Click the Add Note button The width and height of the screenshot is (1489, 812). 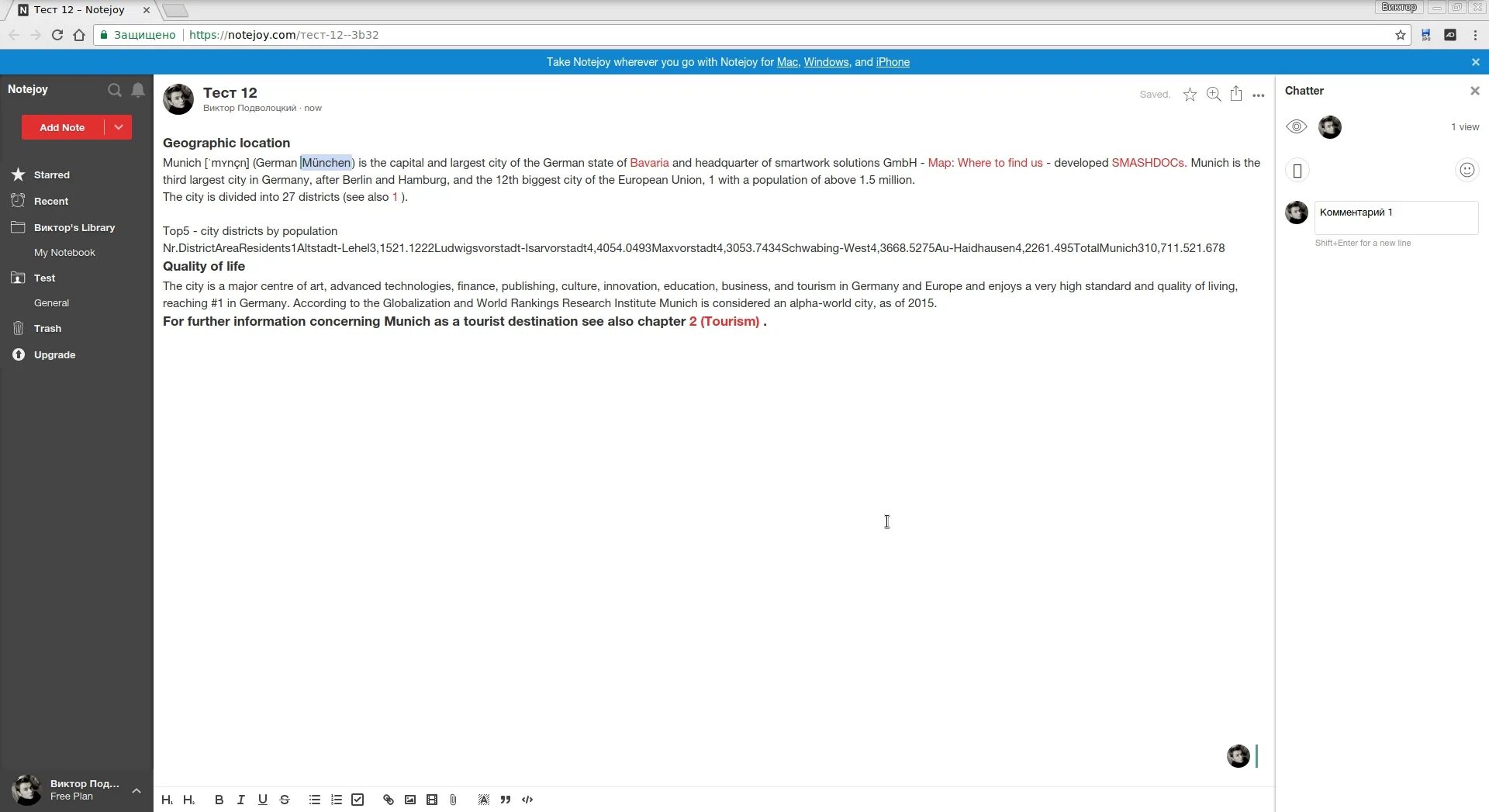(x=62, y=127)
